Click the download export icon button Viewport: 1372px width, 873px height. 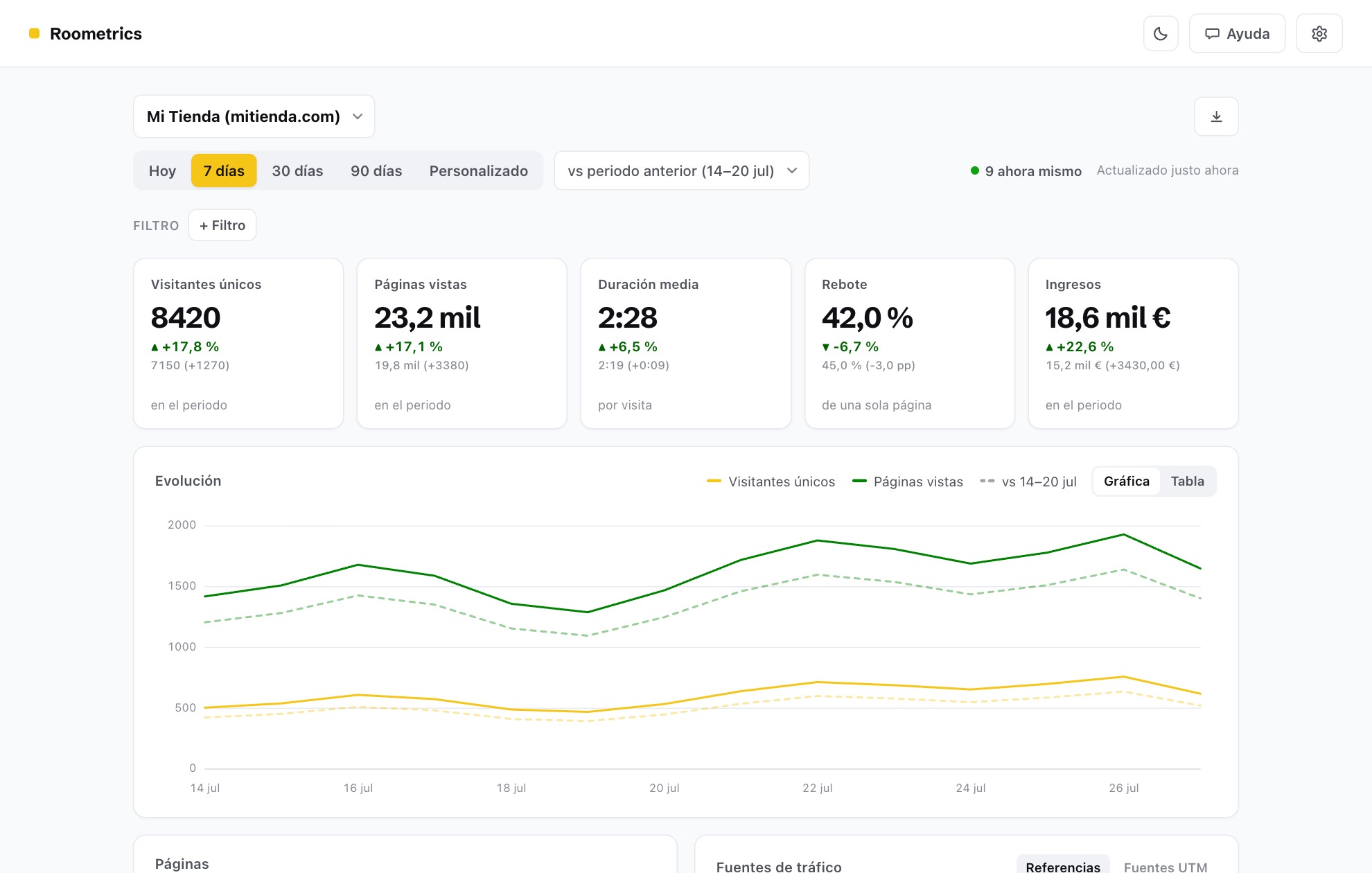(x=1216, y=116)
